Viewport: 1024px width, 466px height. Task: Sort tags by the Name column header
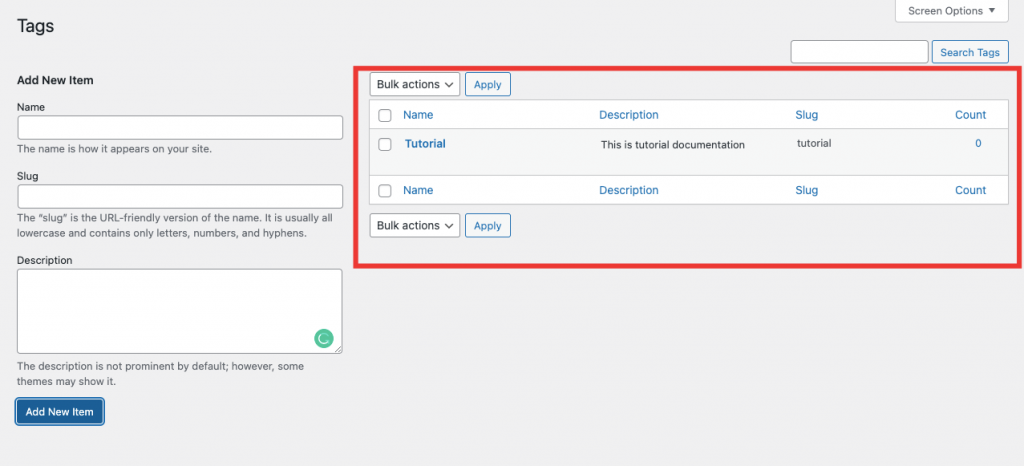[418, 115]
